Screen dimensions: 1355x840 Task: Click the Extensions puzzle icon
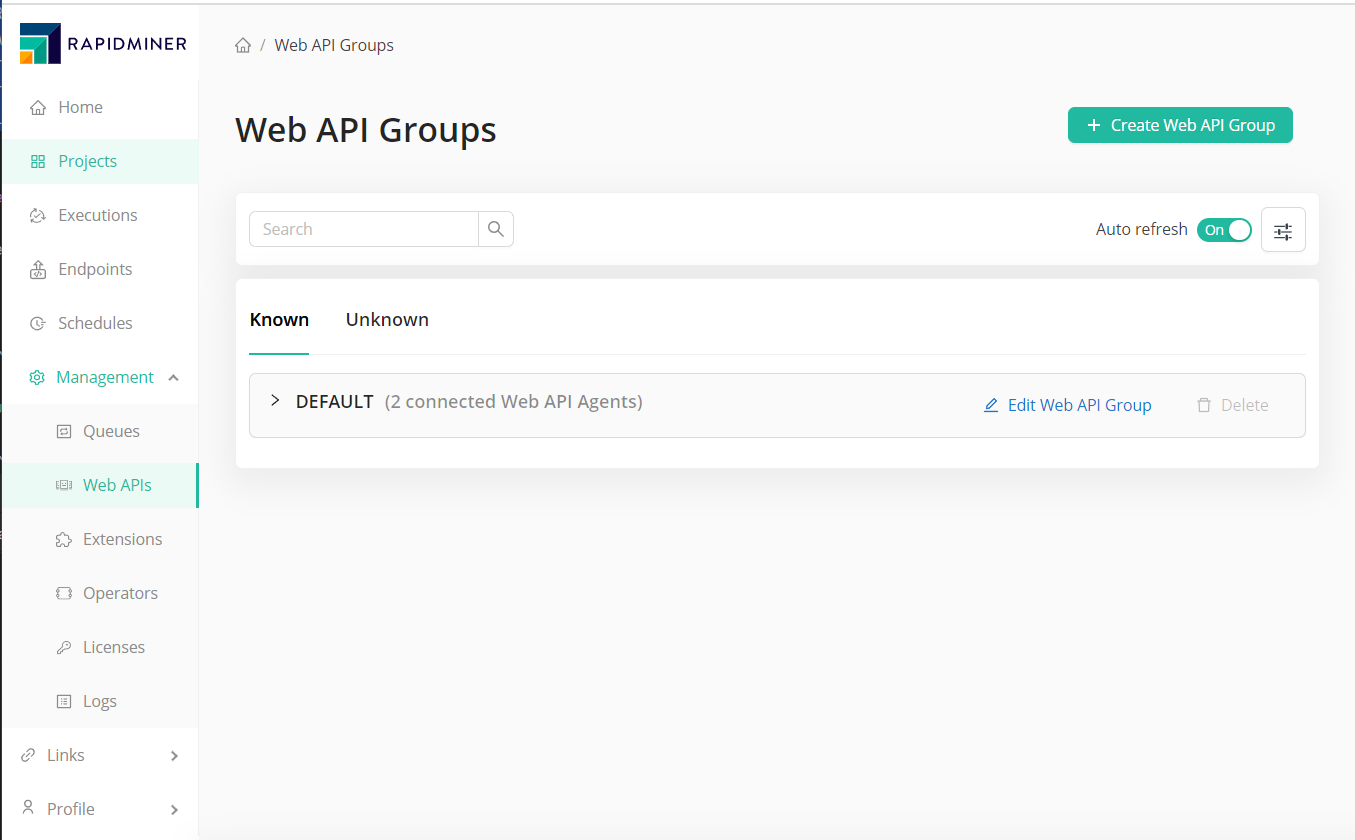tap(62, 538)
